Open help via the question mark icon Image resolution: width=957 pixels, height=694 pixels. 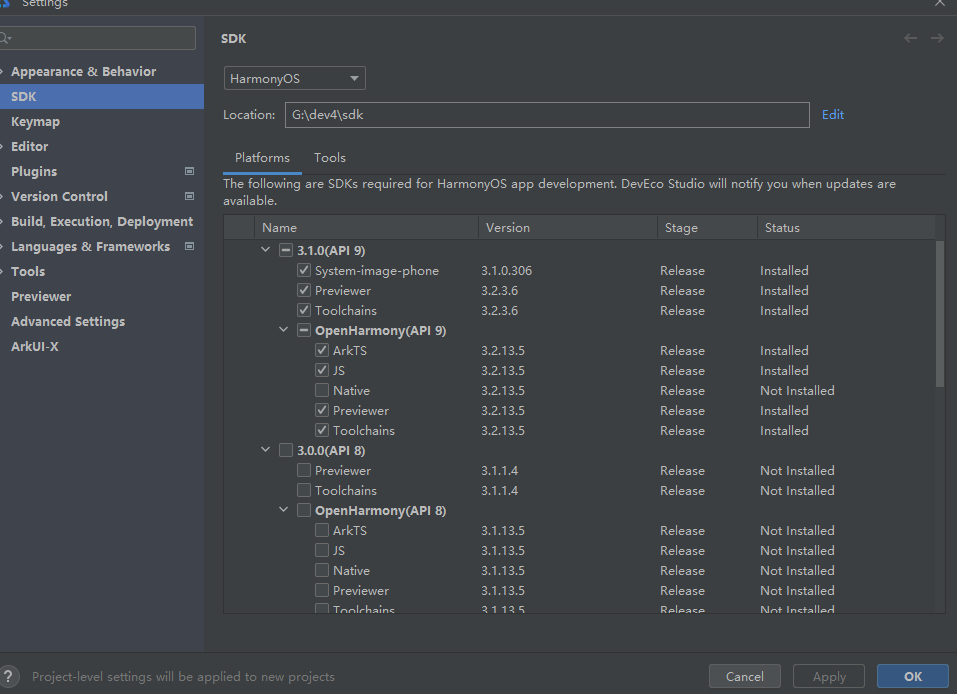click(9, 676)
